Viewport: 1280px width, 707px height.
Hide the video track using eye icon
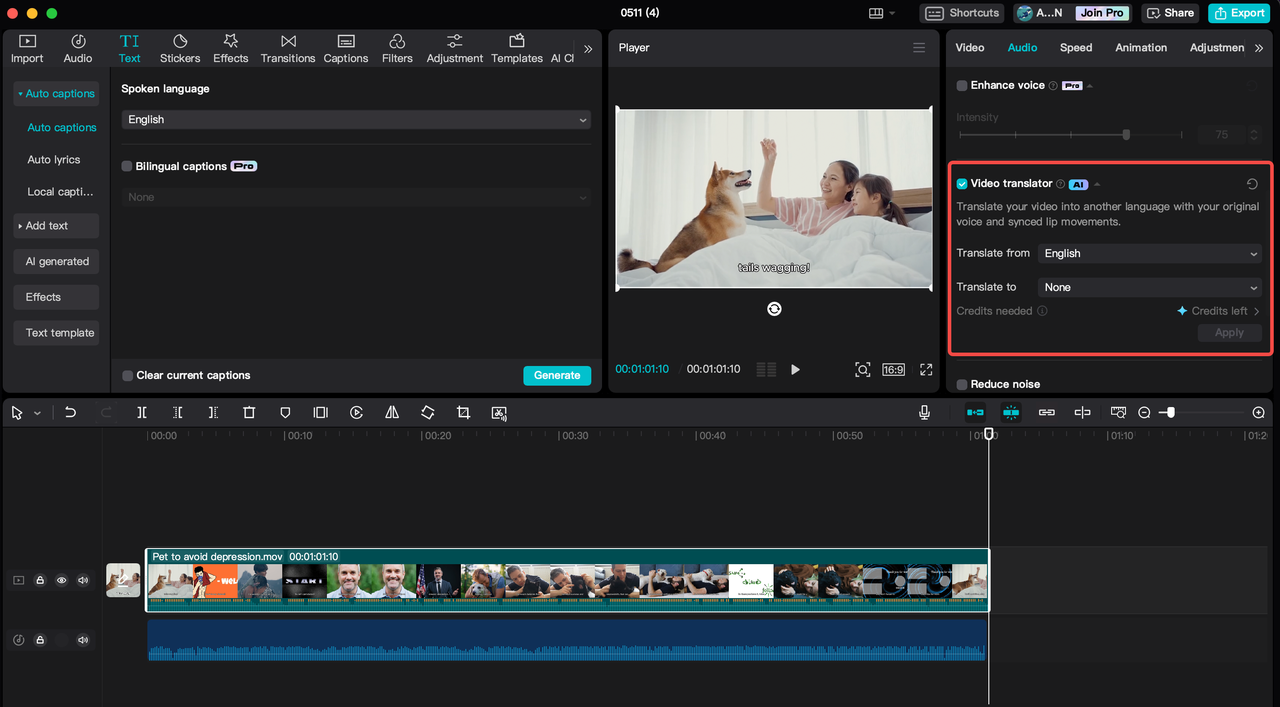62,580
